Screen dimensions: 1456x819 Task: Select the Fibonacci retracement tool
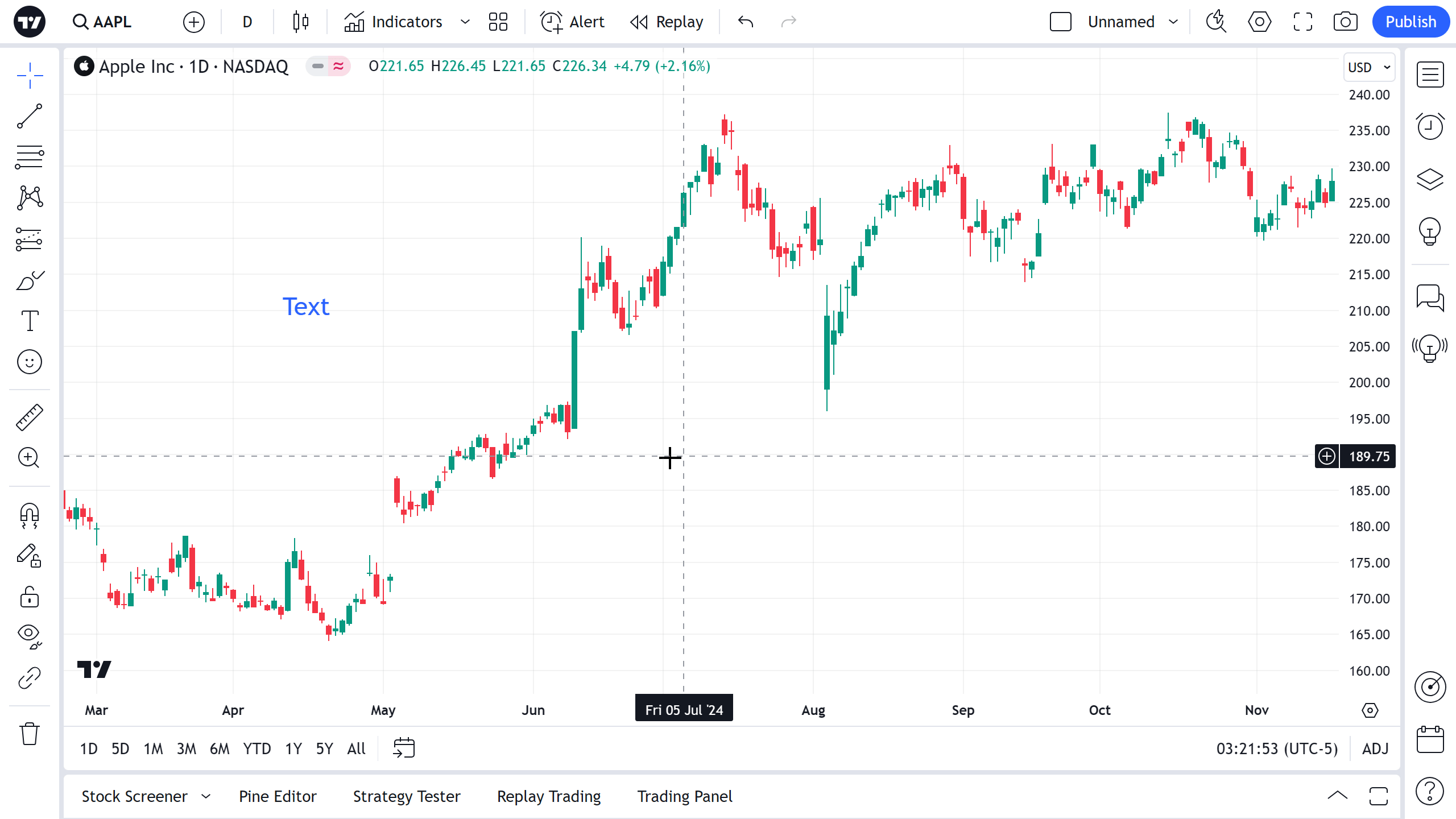tap(30, 157)
